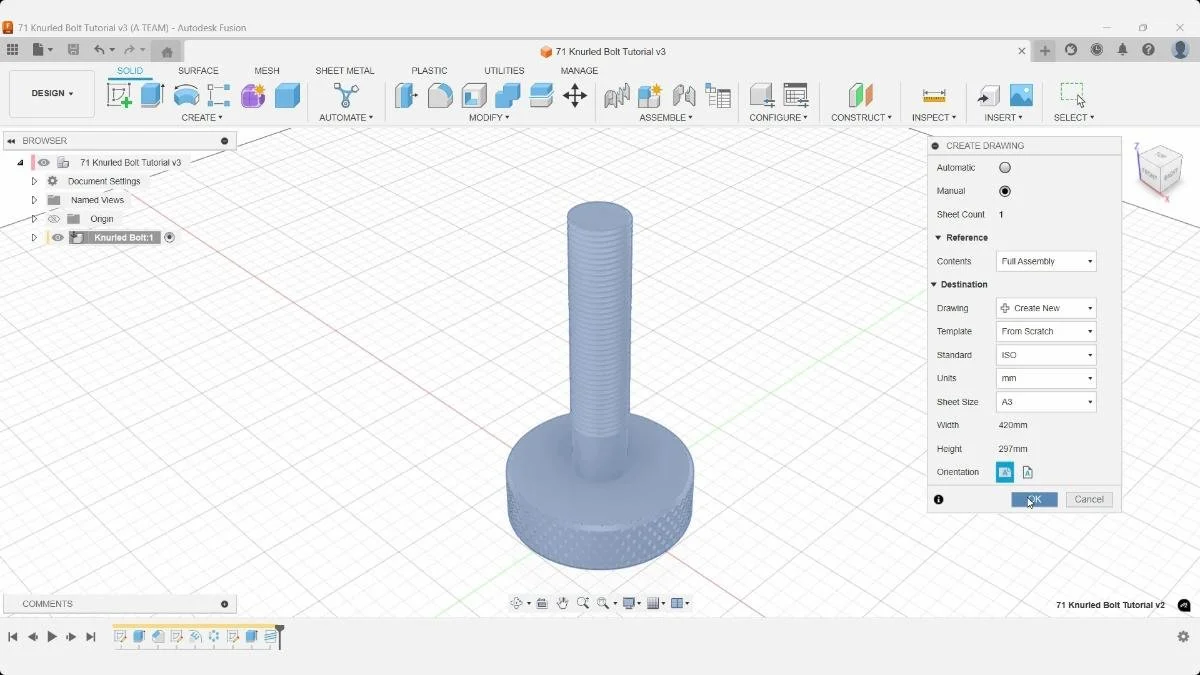Open the Template dropdown showing From Scratch
The width and height of the screenshot is (1200, 675).
click(x=1046, y=331)
